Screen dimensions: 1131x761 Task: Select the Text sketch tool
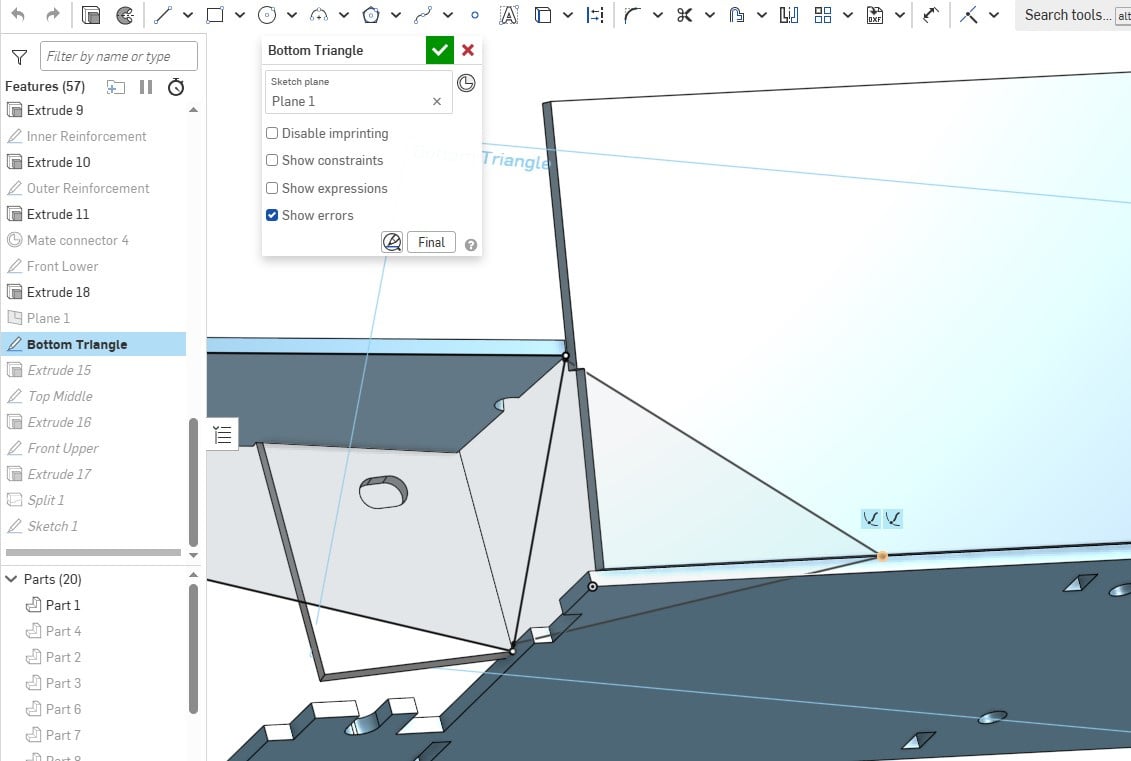click(x=509, y=14)
